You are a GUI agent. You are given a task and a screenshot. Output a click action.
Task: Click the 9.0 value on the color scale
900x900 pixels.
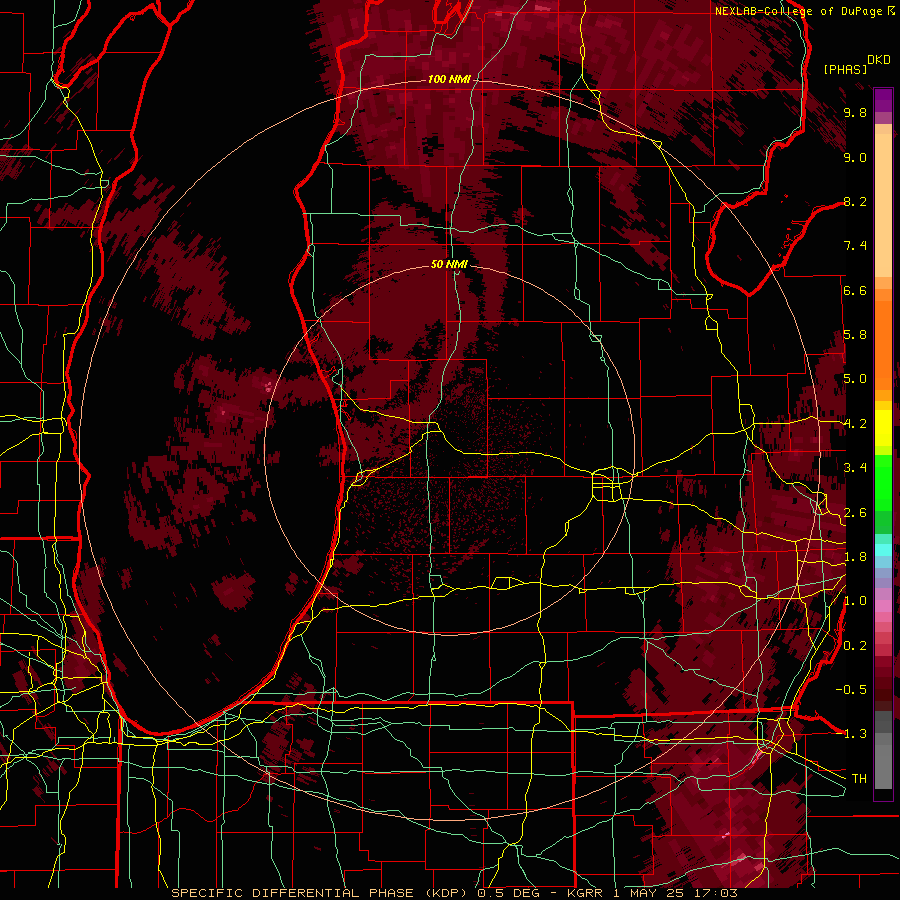pos(855,157)
